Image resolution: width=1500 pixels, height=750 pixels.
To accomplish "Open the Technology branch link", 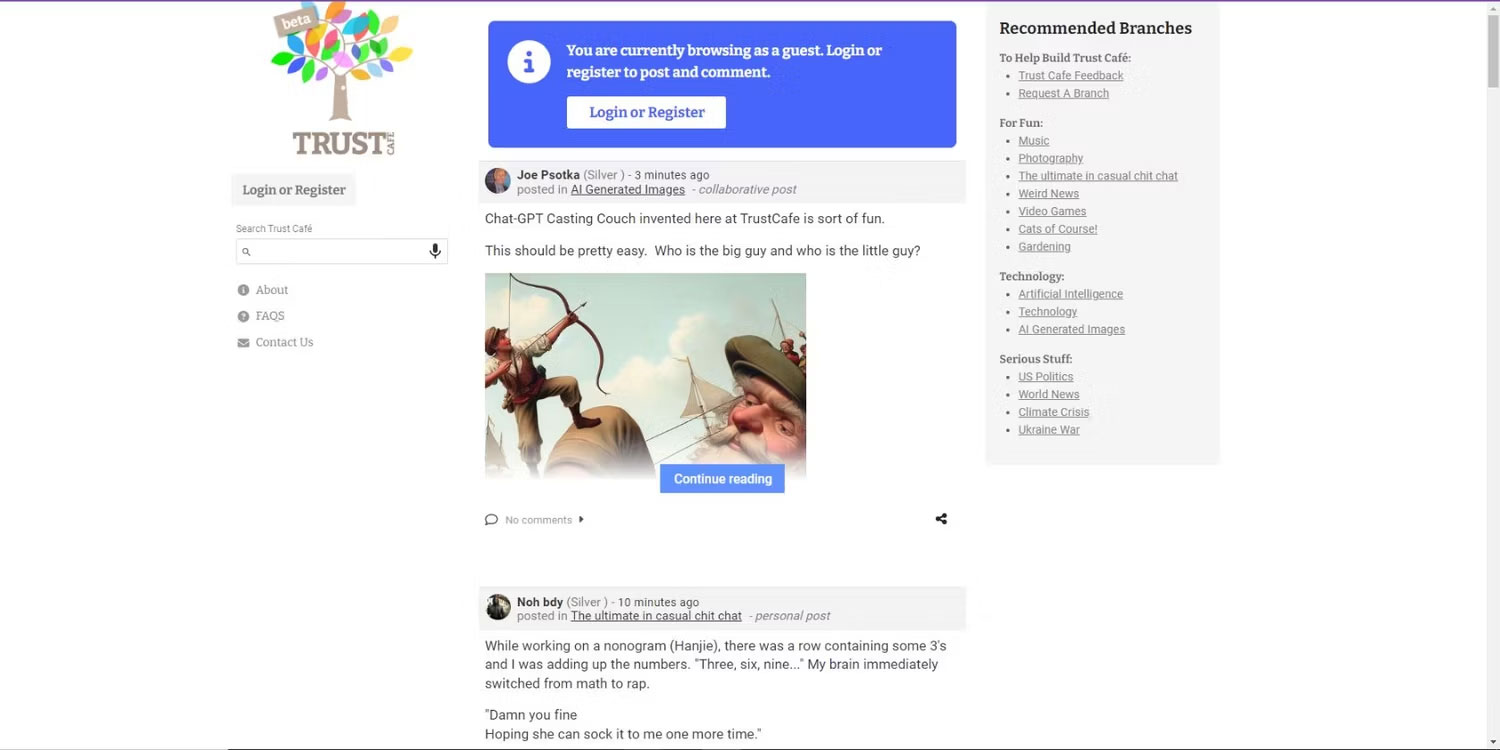I will pos(1048,312).
